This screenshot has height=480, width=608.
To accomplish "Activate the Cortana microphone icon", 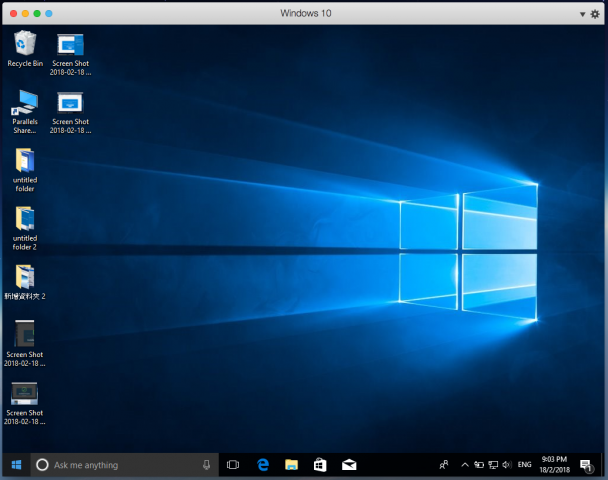I will [x=207, y=464].
